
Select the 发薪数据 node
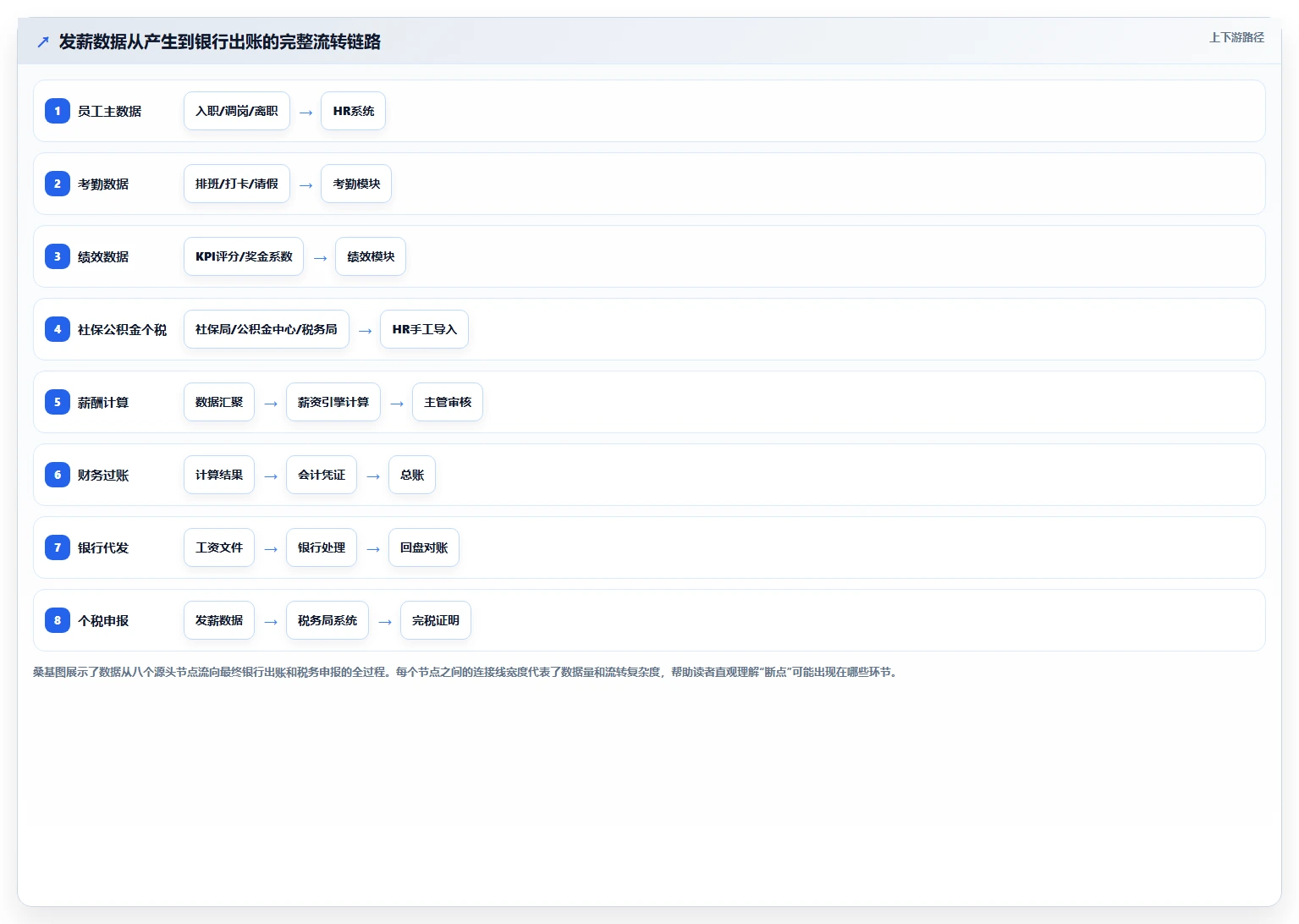point(219,620)
